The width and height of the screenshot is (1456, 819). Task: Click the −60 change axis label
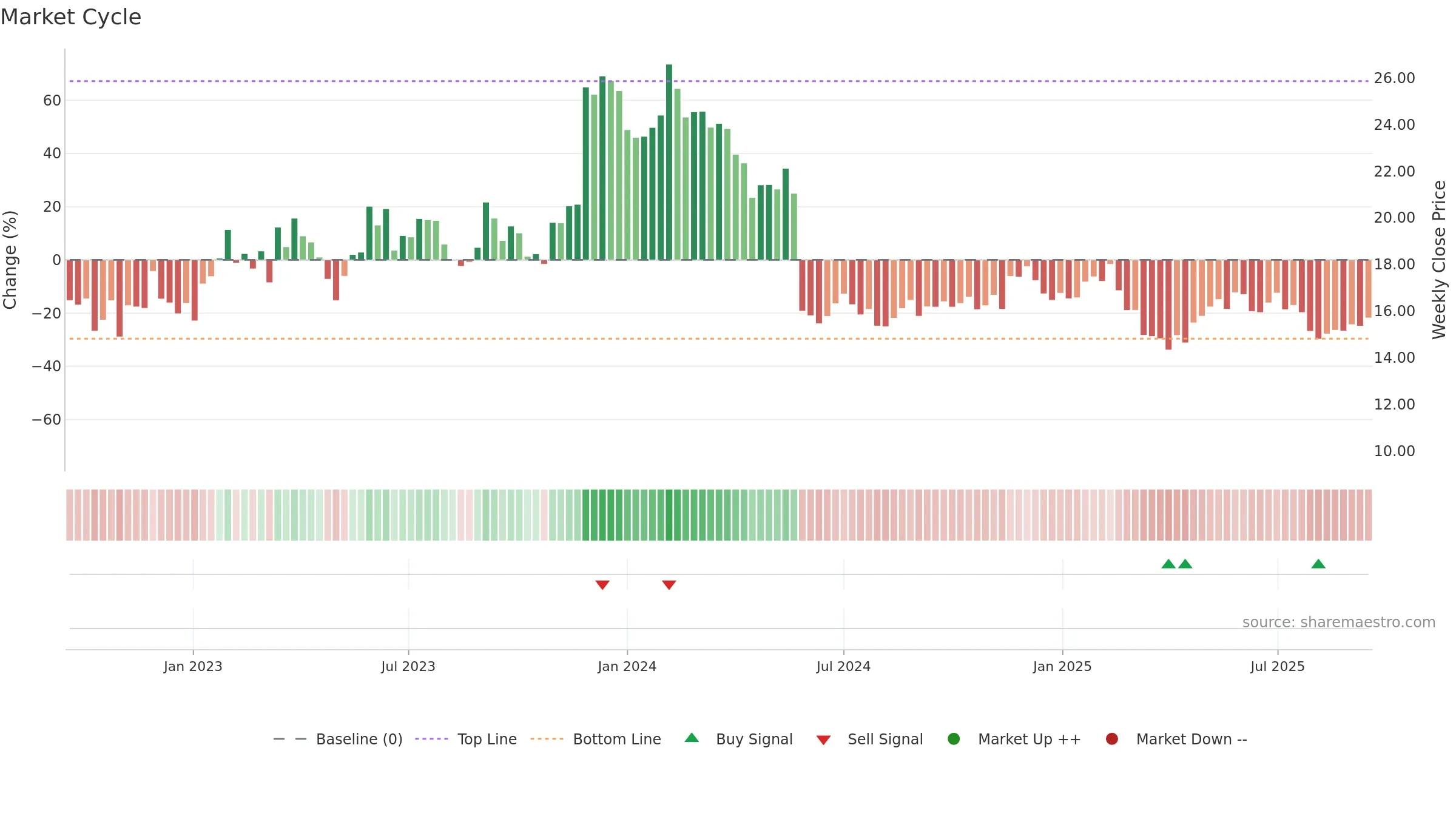pyautogui.click(x=47, y=420)
